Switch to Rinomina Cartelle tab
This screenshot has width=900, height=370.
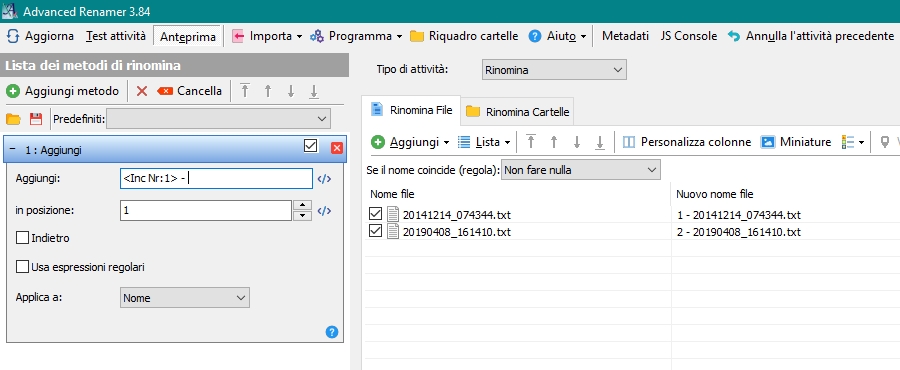518,111
